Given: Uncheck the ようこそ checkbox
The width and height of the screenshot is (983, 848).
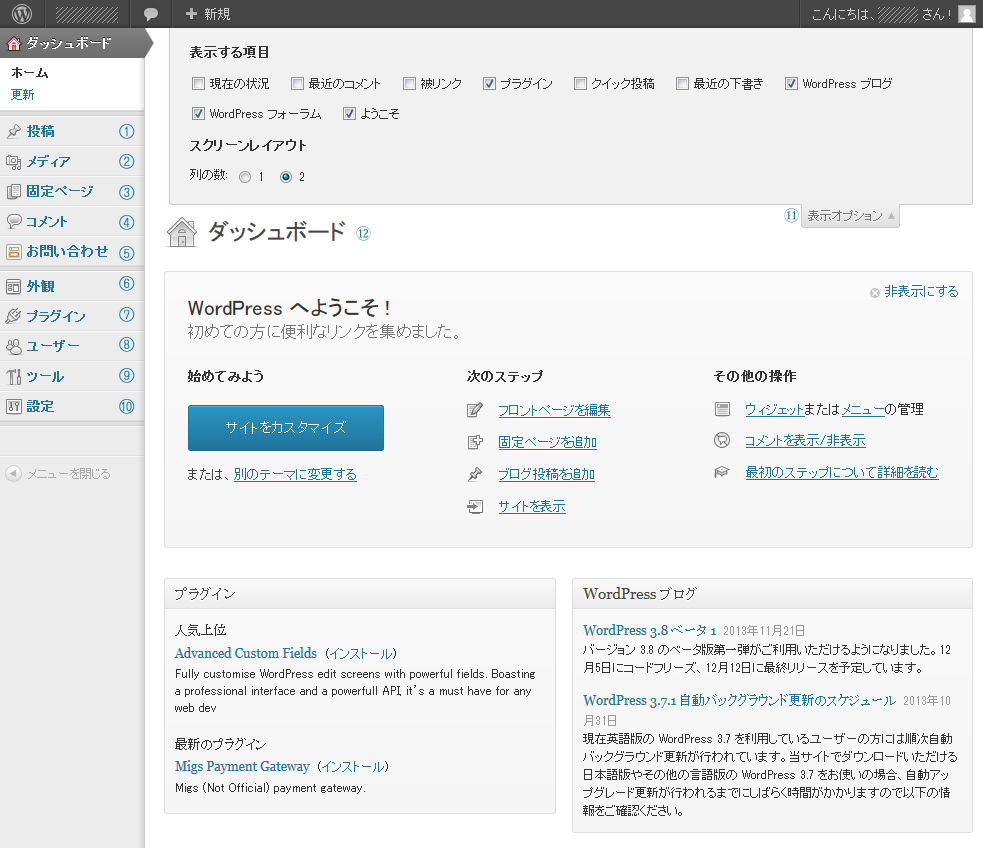Looking at the screenshot, I should [x=349, y=113].
